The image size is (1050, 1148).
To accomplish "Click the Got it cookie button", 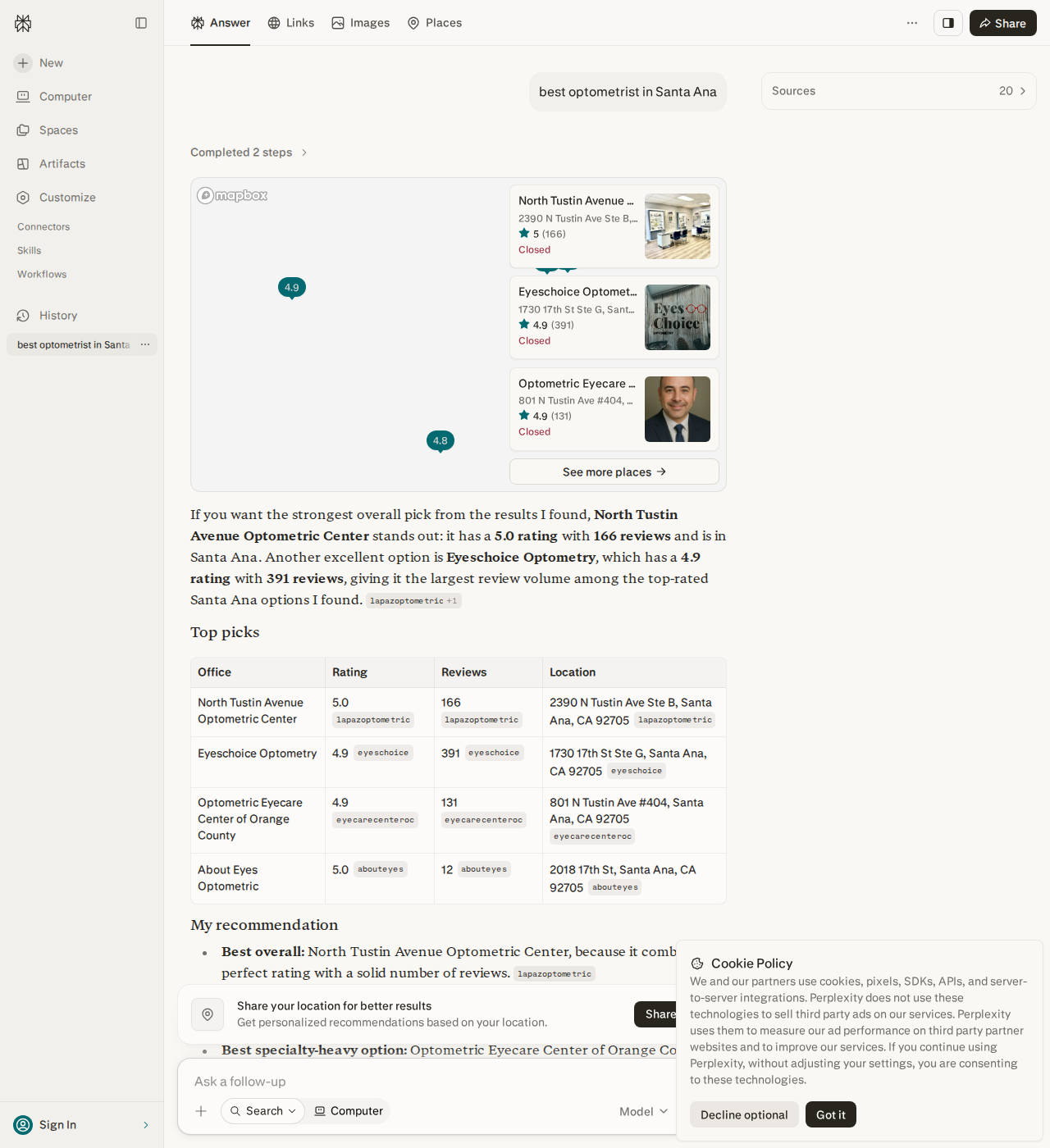I will click(831, 1114).
